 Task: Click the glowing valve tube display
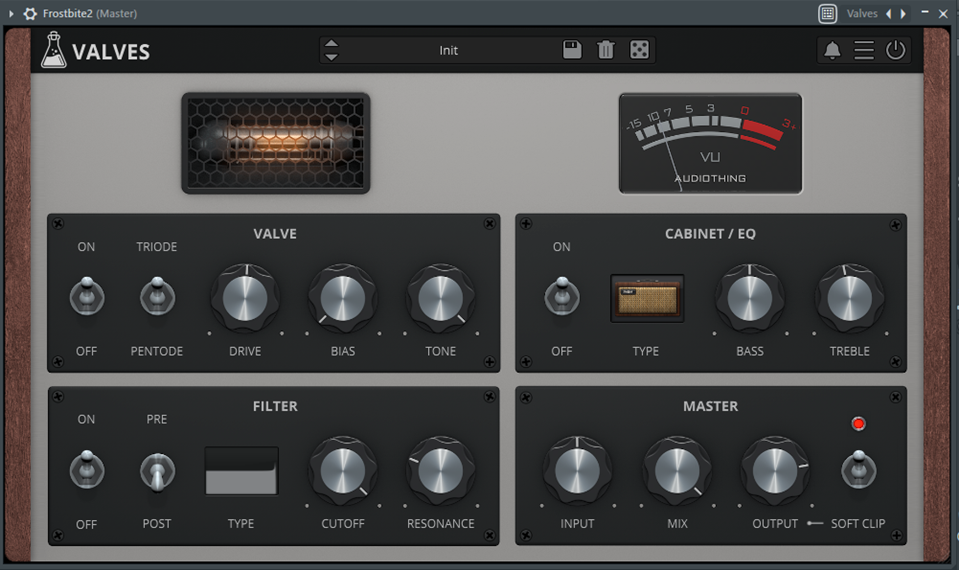pyautogui.click(x=276, y=144)
